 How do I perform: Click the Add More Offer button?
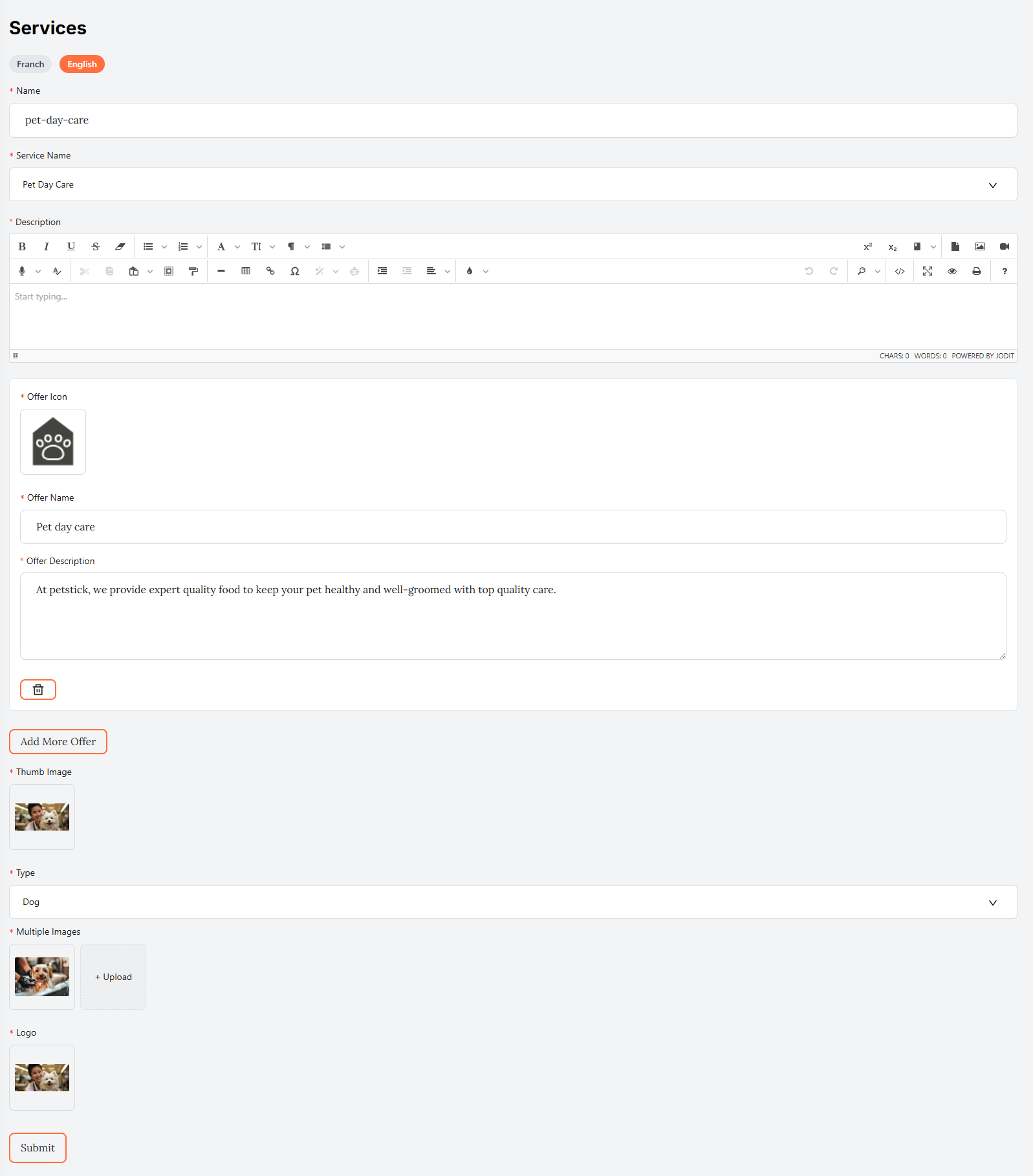tap(58, 741)
